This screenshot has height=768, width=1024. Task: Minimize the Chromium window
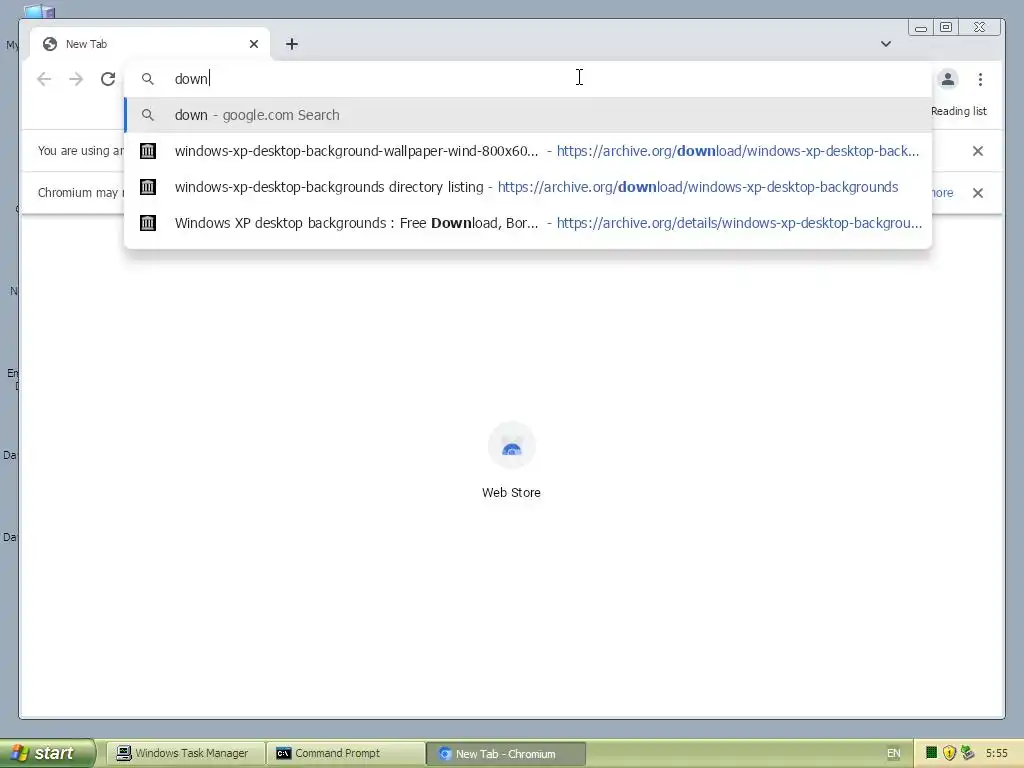click(x=921, y=27)
